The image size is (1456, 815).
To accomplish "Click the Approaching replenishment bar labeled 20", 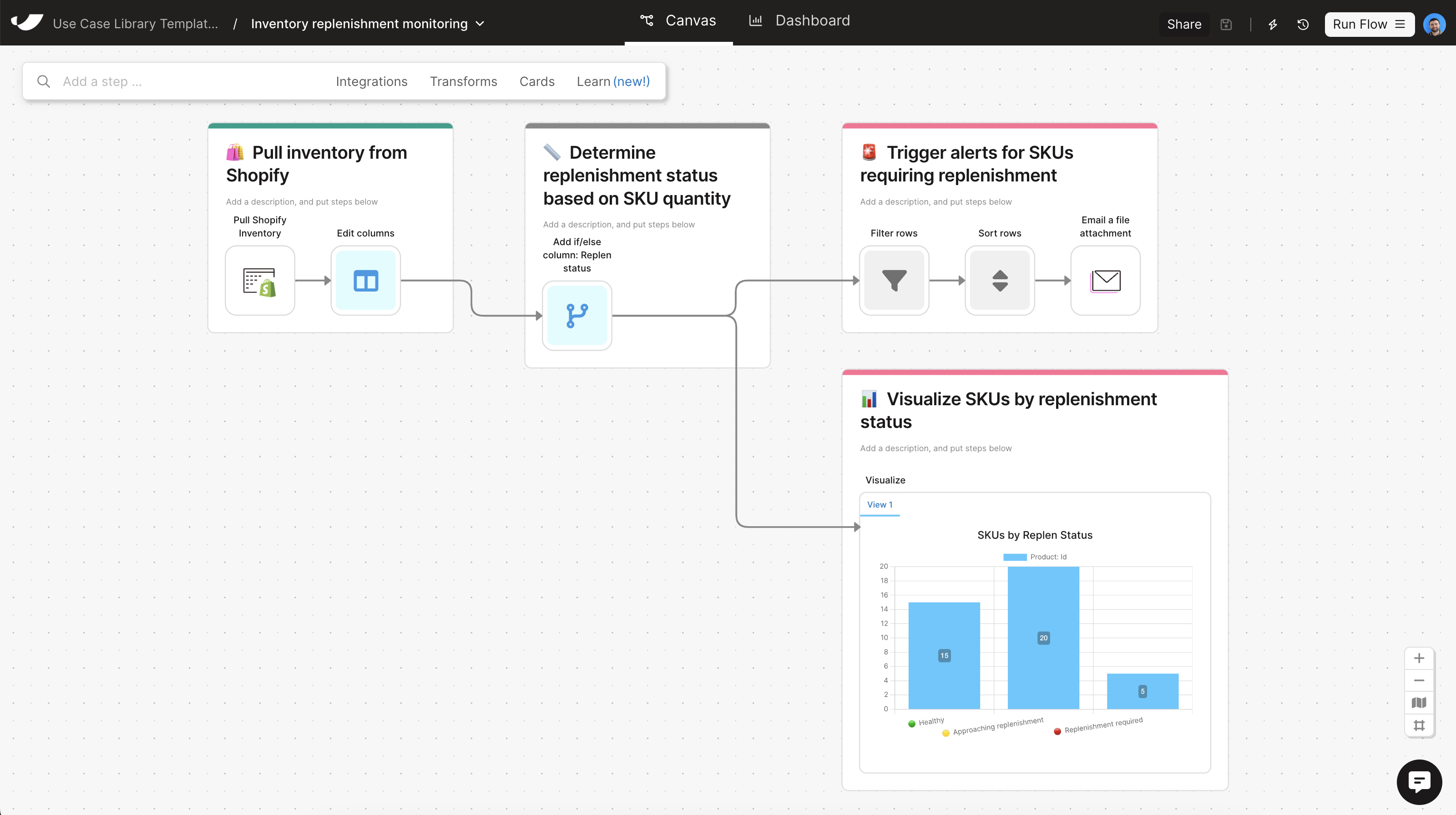I will [x=1043, y=638].
